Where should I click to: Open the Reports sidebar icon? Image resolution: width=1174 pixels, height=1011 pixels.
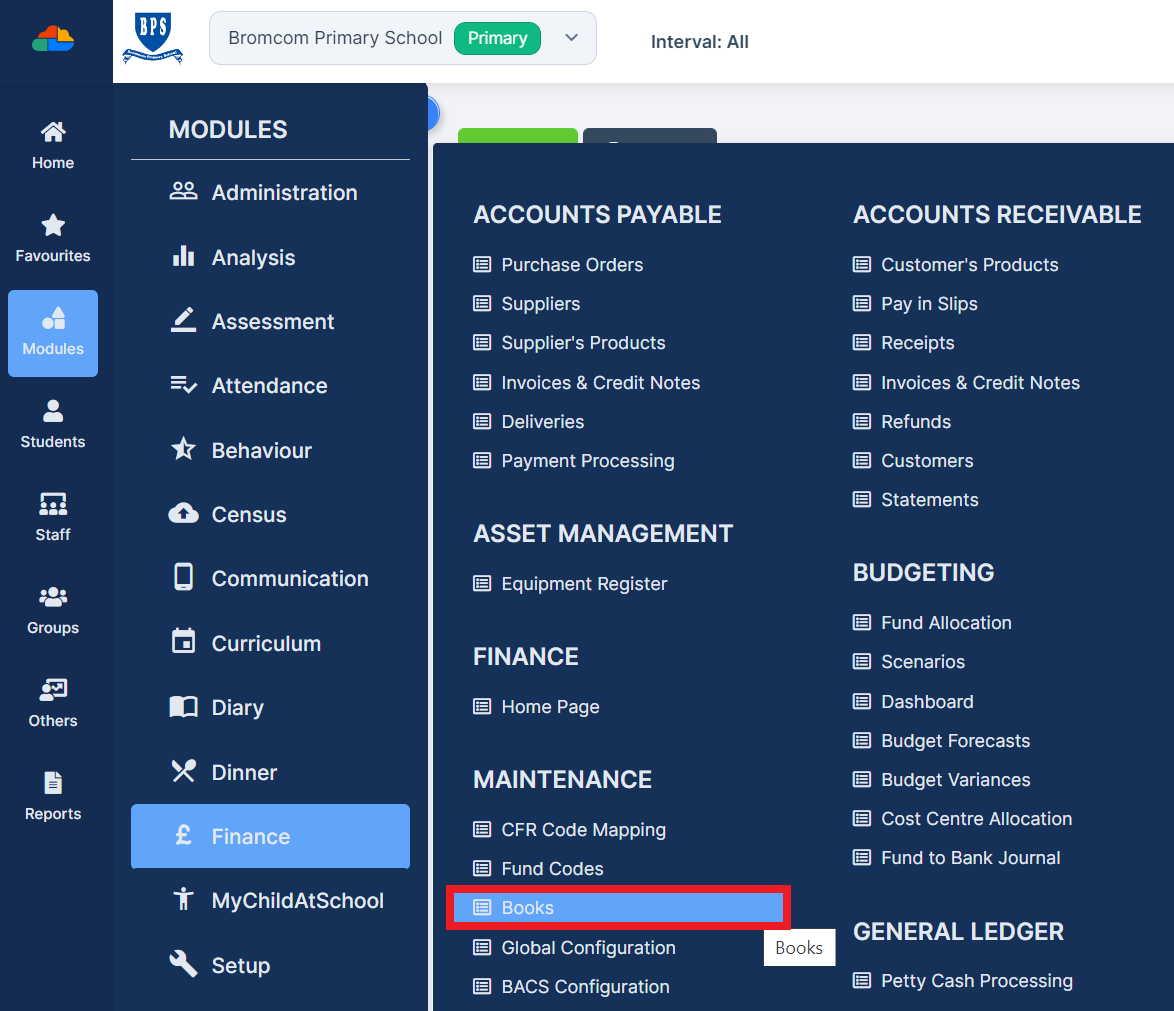(52, 783)
